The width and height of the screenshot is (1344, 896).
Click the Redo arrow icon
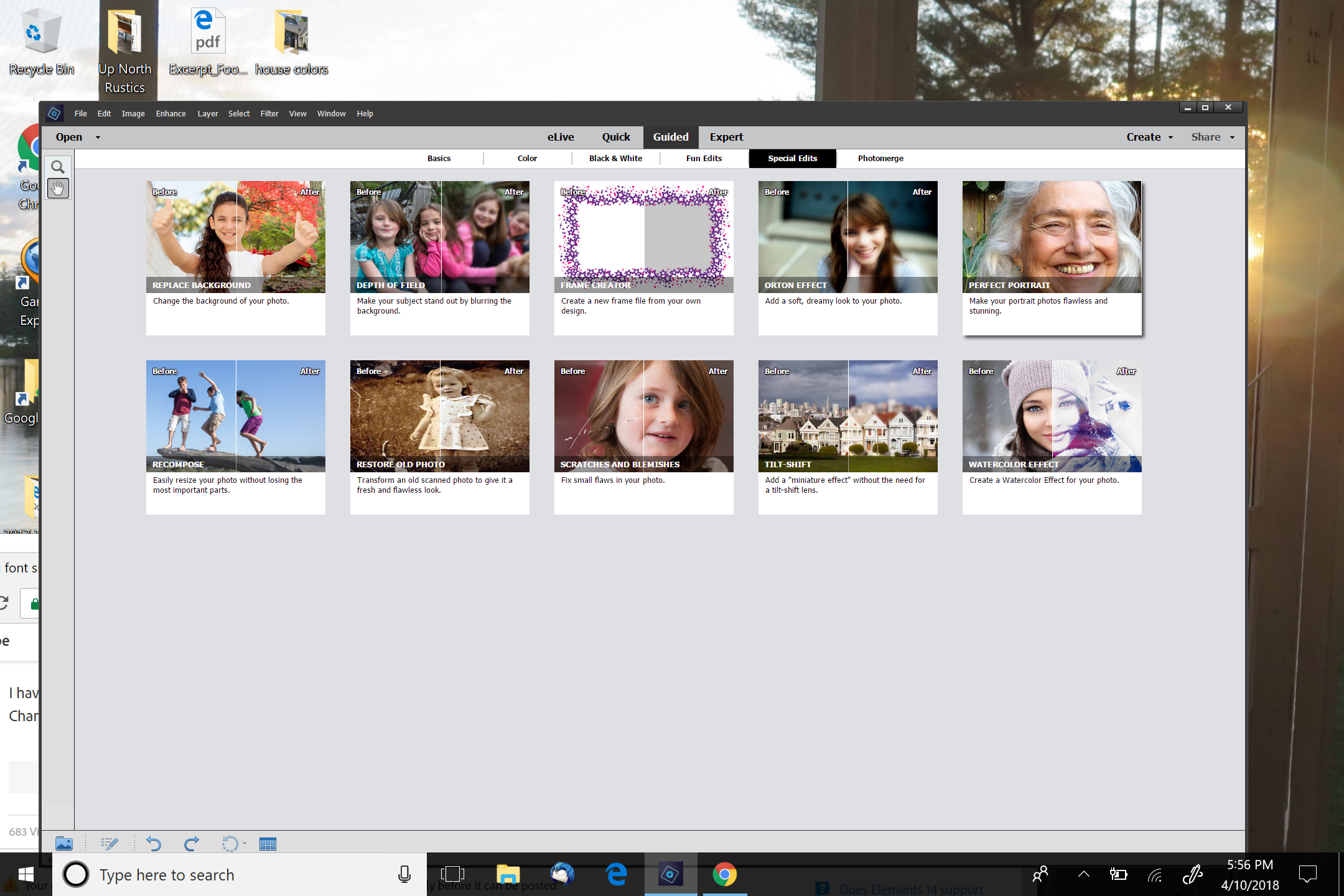[x=192, y=844]
